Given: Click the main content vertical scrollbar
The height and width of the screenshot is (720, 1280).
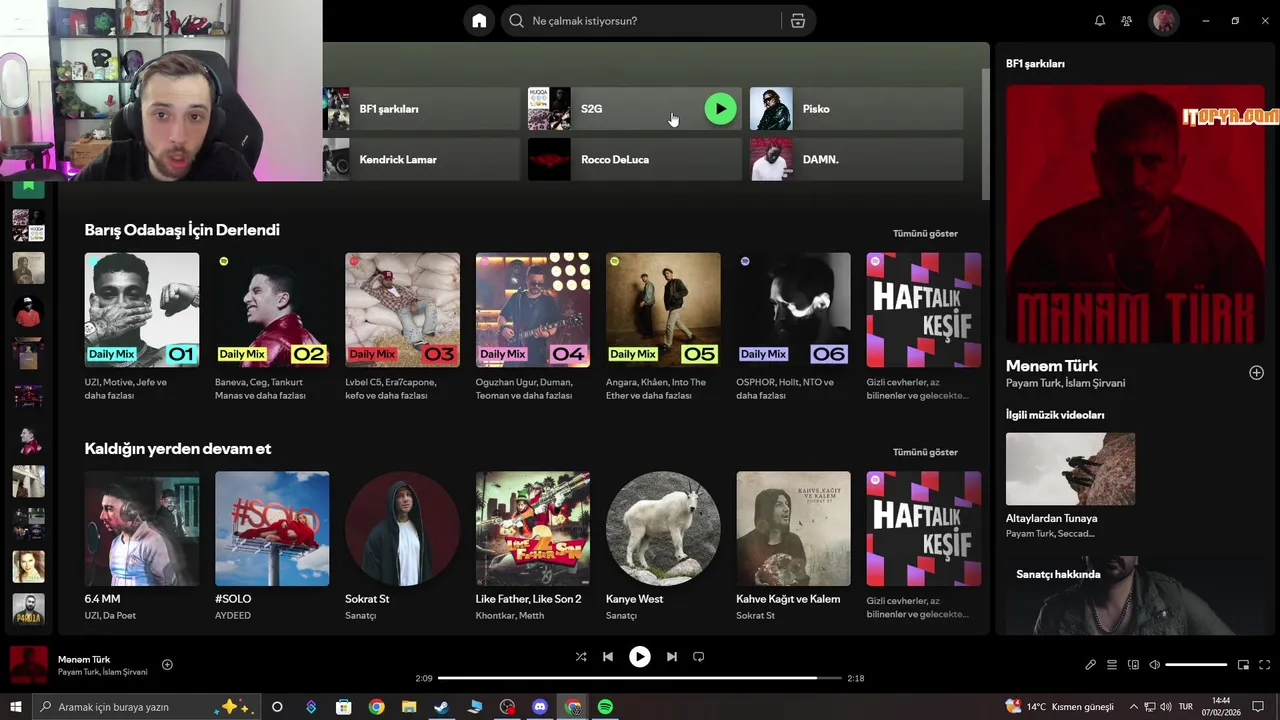Looking at the screenshot, I should coord(985,135).
